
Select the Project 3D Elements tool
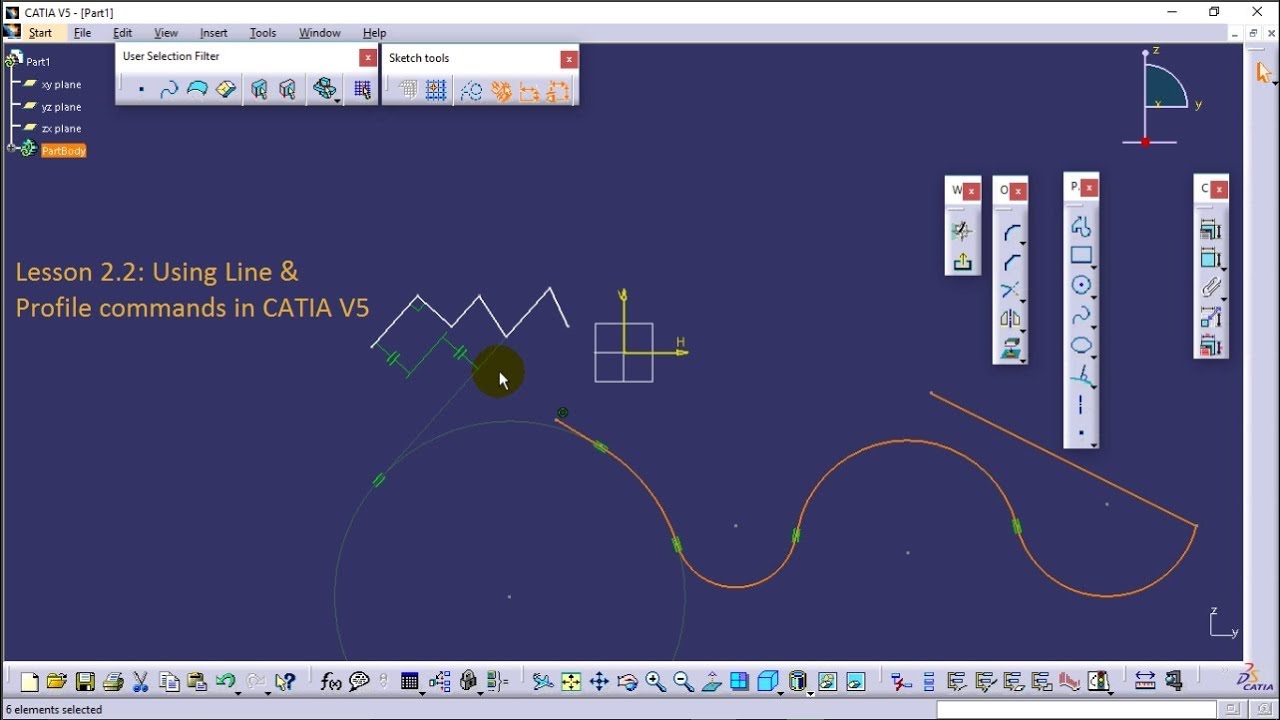(1011, 349)
